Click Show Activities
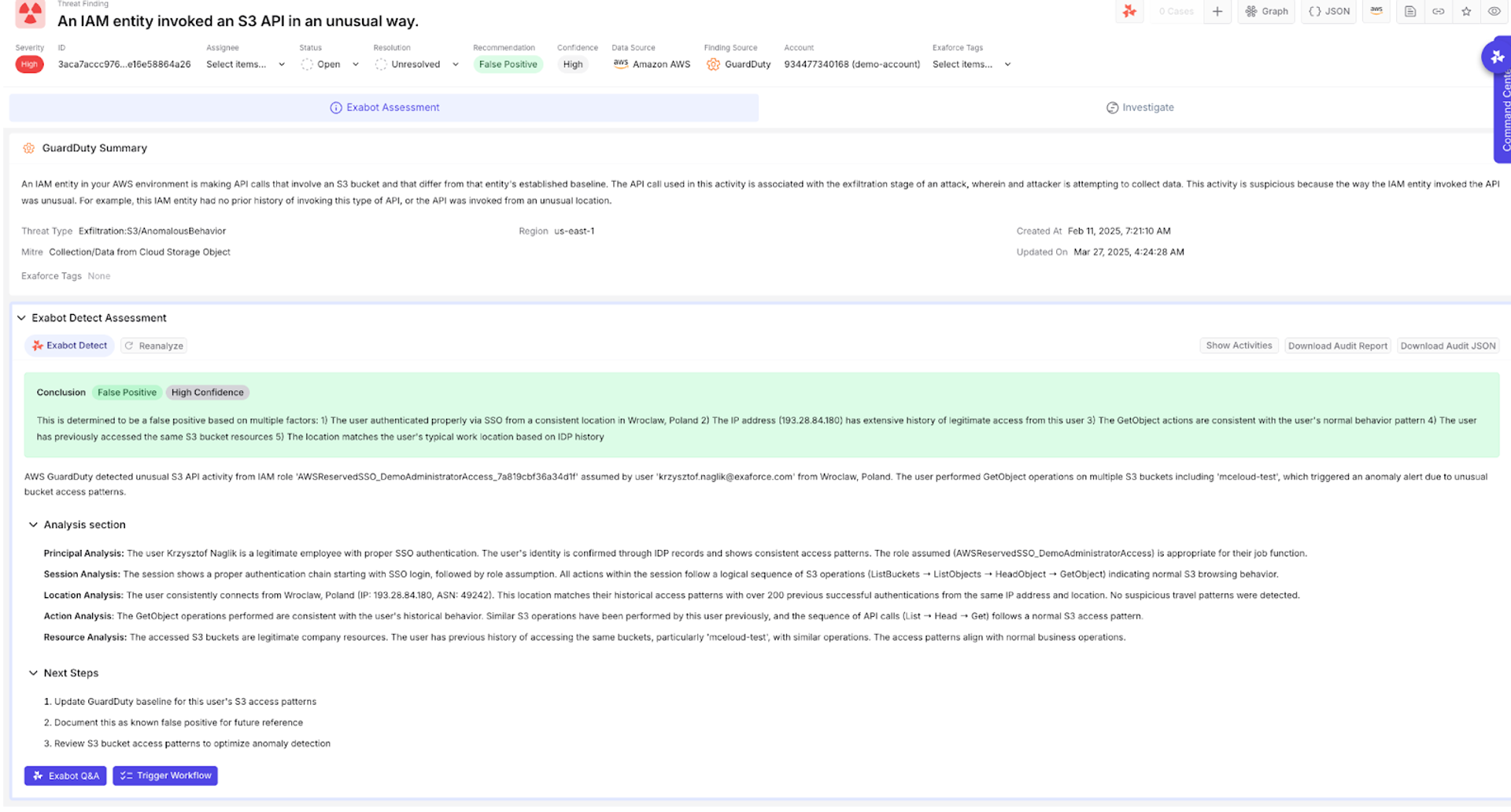 1239,346
